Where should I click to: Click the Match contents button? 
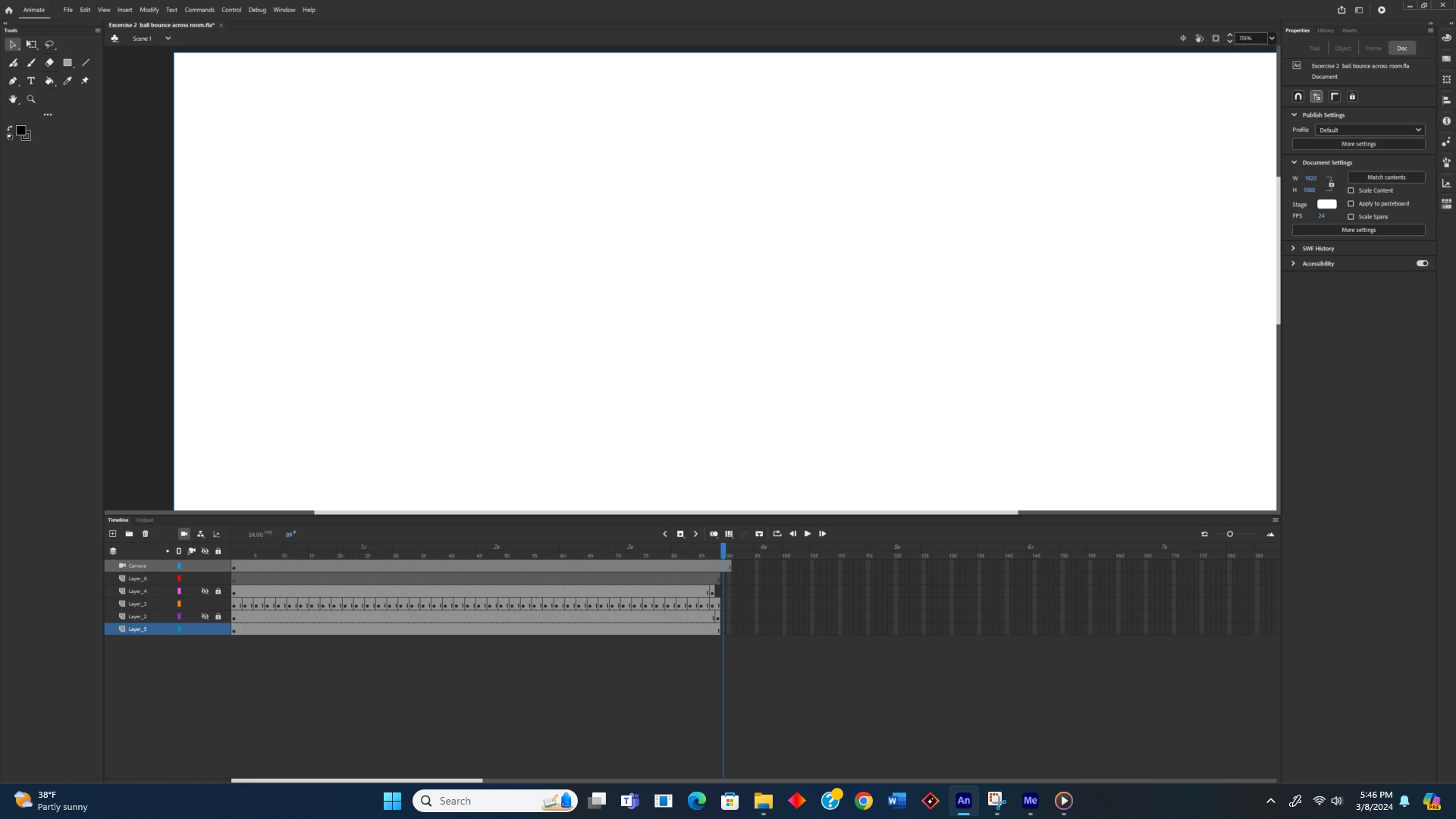(1386, 177)
